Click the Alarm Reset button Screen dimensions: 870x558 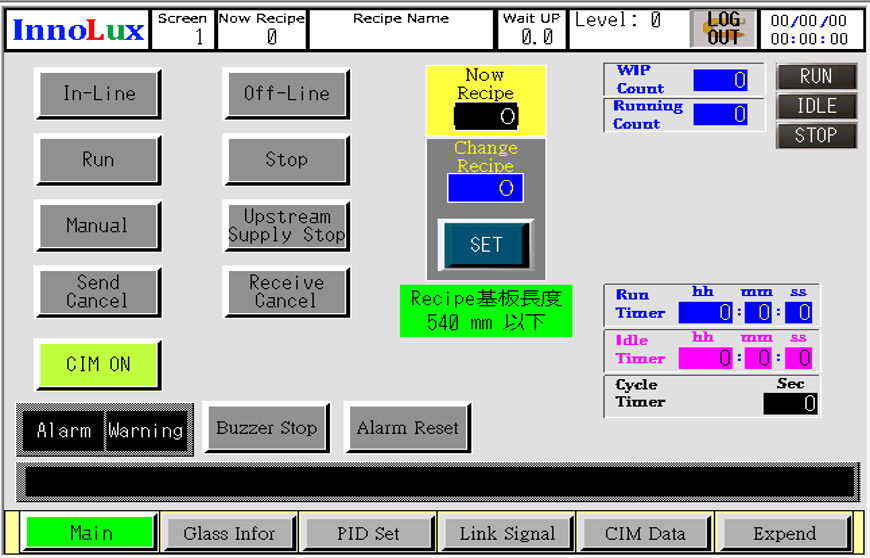pyautogui.click(x=407, y=428)
